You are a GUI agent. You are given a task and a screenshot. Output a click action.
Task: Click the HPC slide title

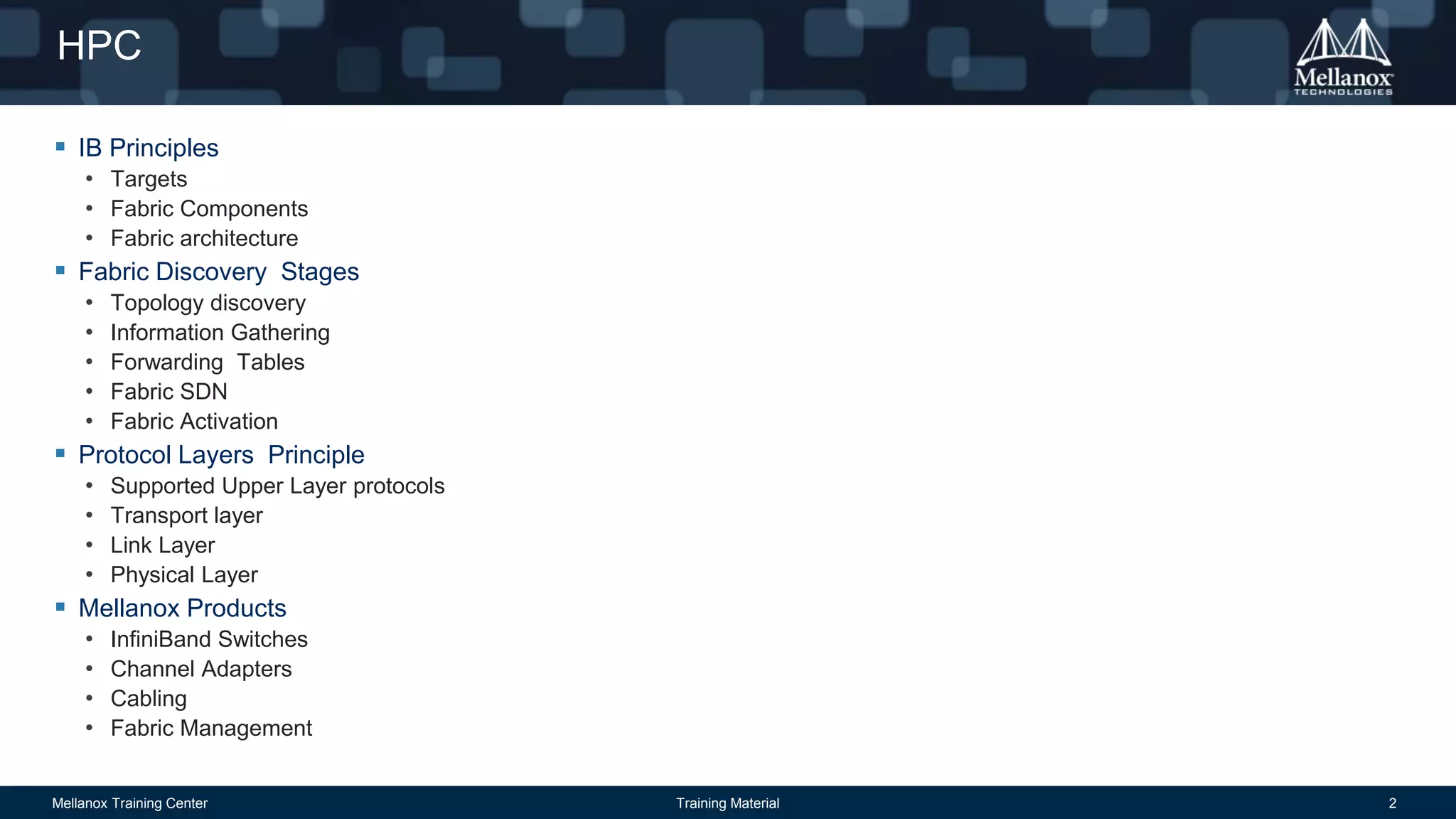[x=99, y=45]
